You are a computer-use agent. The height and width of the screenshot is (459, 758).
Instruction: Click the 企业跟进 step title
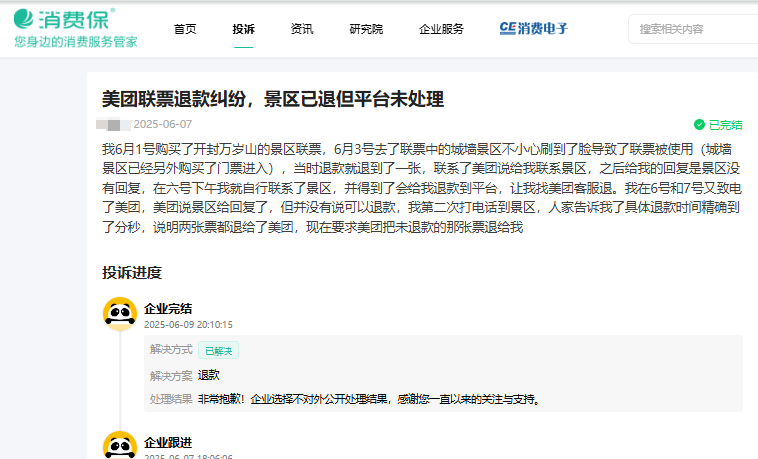coord(168,443)
